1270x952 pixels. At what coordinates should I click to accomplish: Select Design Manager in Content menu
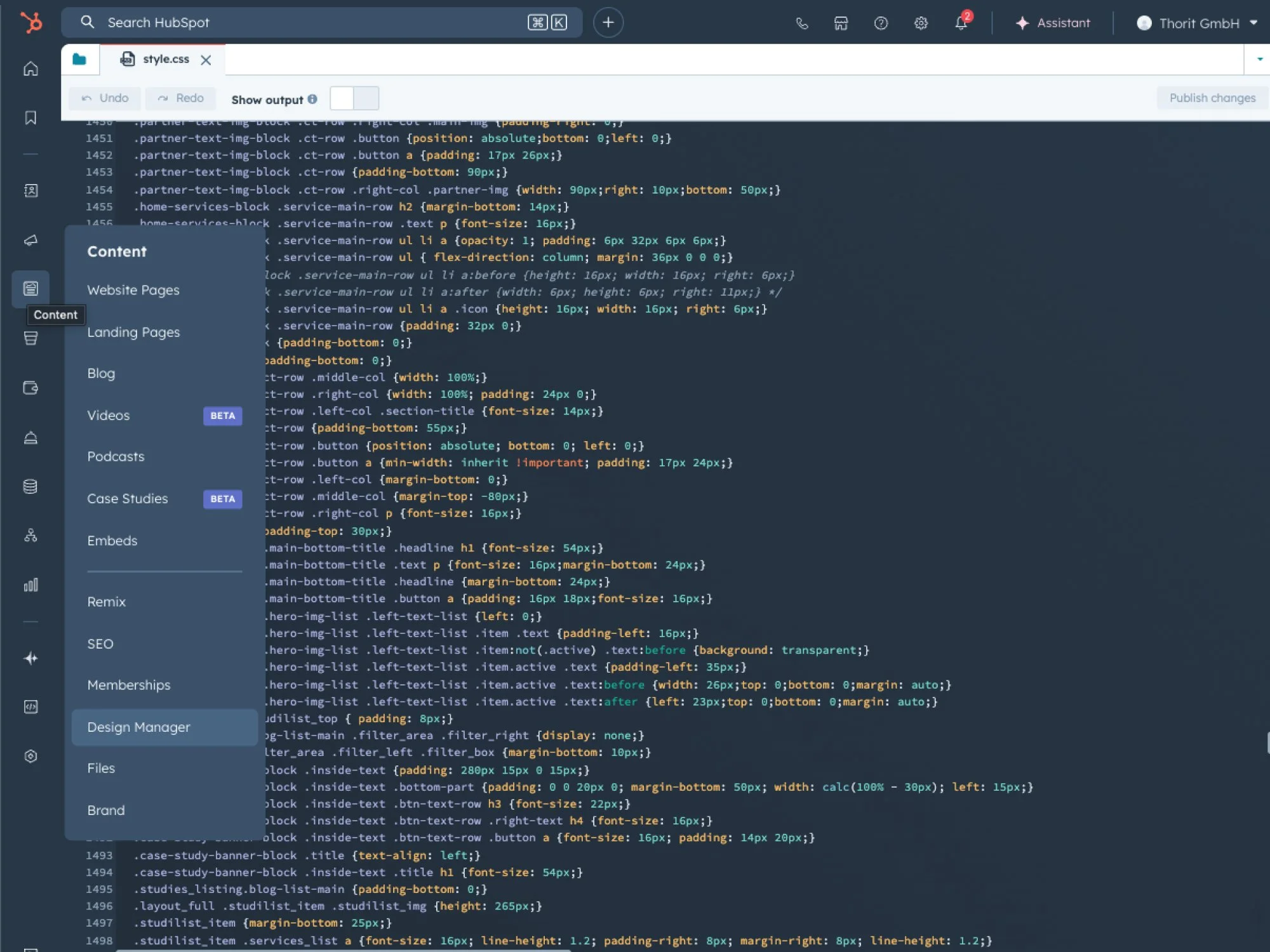click(138, 727)
